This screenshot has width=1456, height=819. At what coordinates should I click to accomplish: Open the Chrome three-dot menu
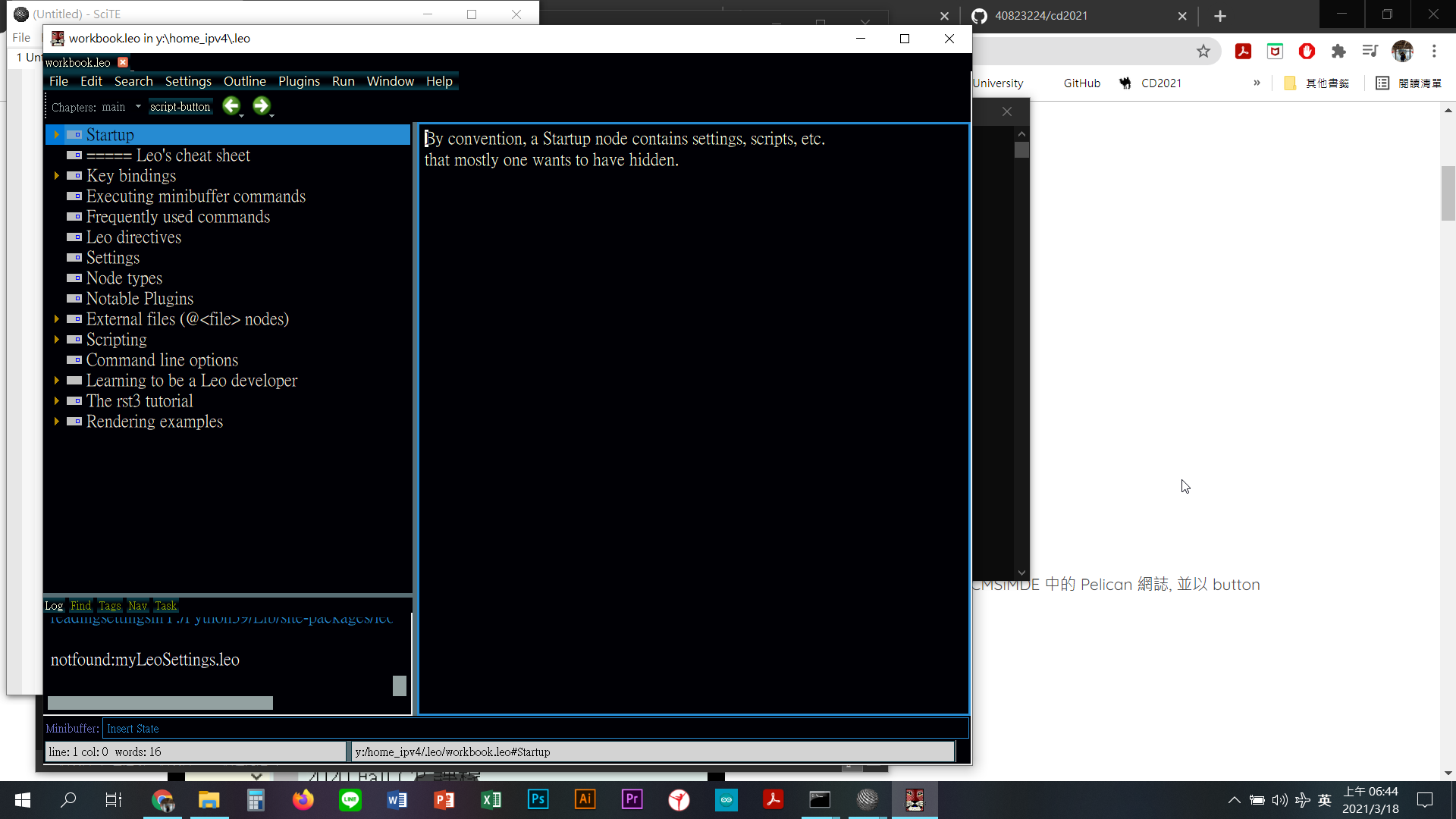click(1434, 52)
